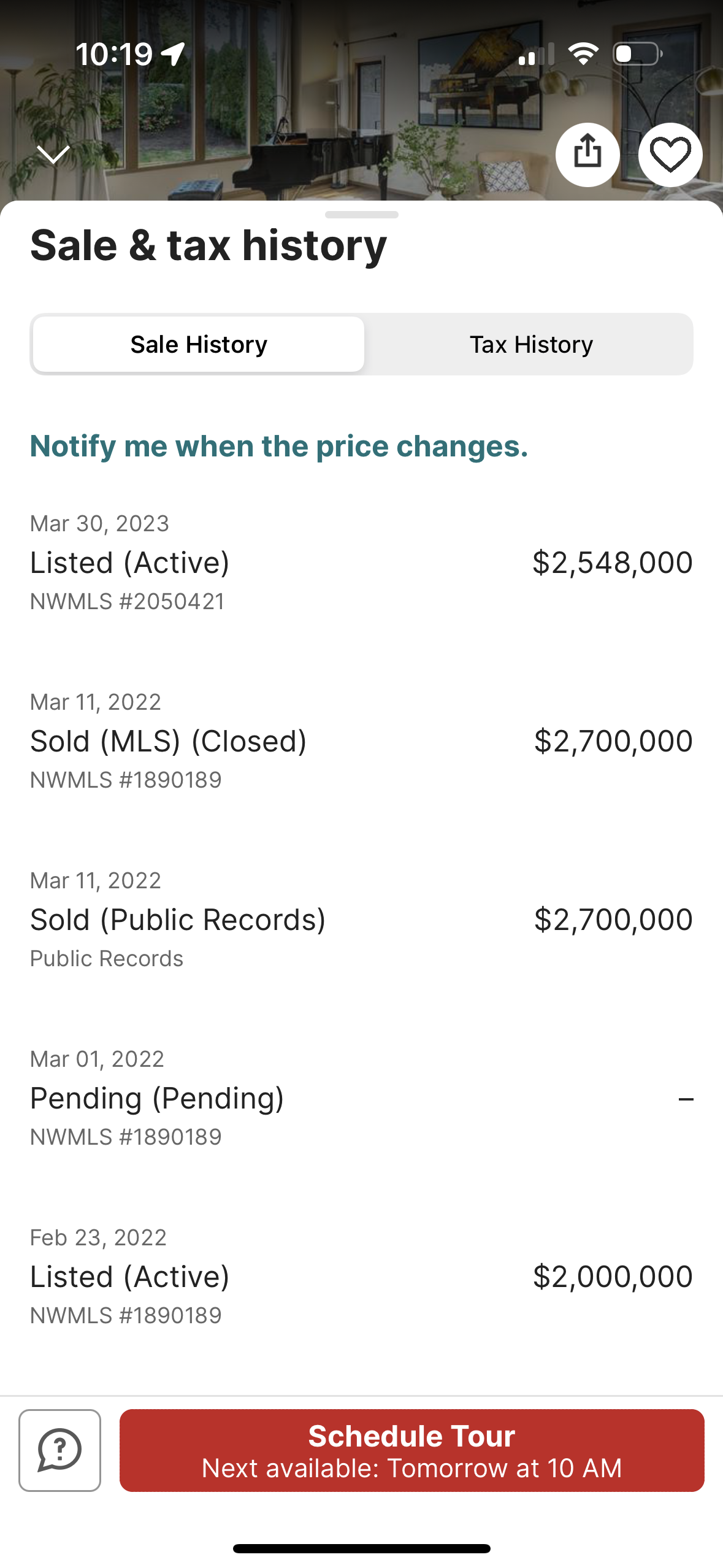Screen dimensions: 723x1568
Task: Collapse the listing with the down chevron
Action: [x=53, y=154]
